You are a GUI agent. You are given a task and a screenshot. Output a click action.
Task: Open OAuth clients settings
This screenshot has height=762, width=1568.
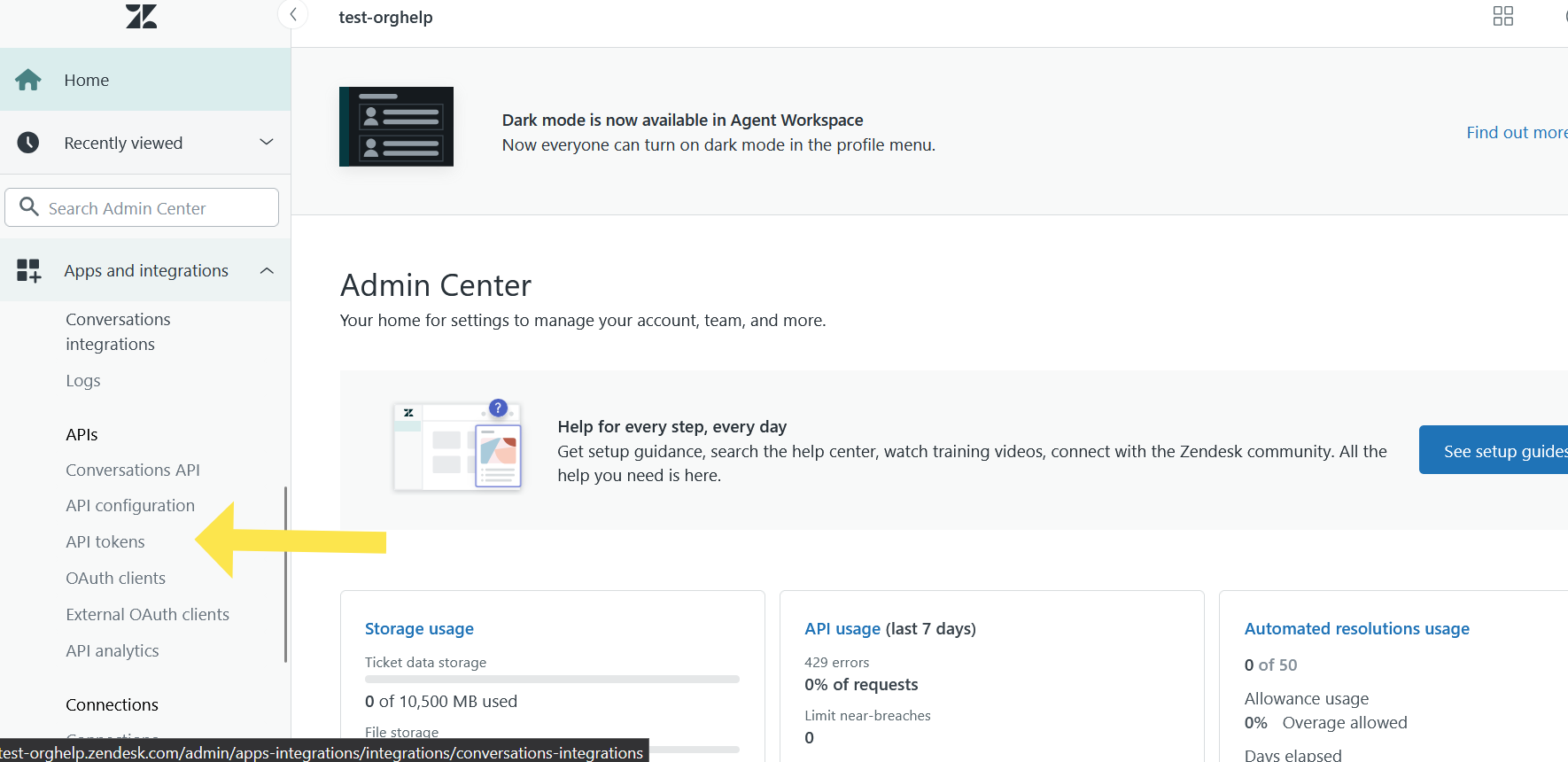point(115,578)
